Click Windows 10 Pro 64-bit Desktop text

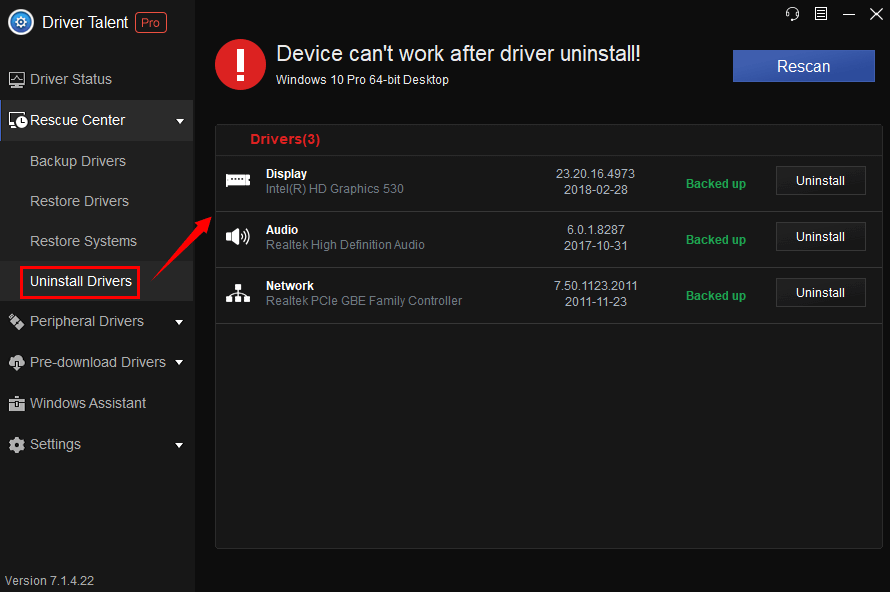[362, 80]
